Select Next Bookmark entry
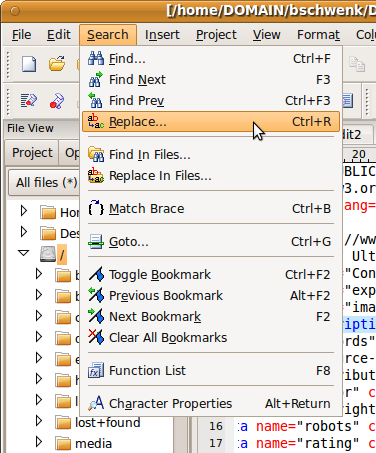The height and width of the screenshot is (453, 376). (211, 317)
